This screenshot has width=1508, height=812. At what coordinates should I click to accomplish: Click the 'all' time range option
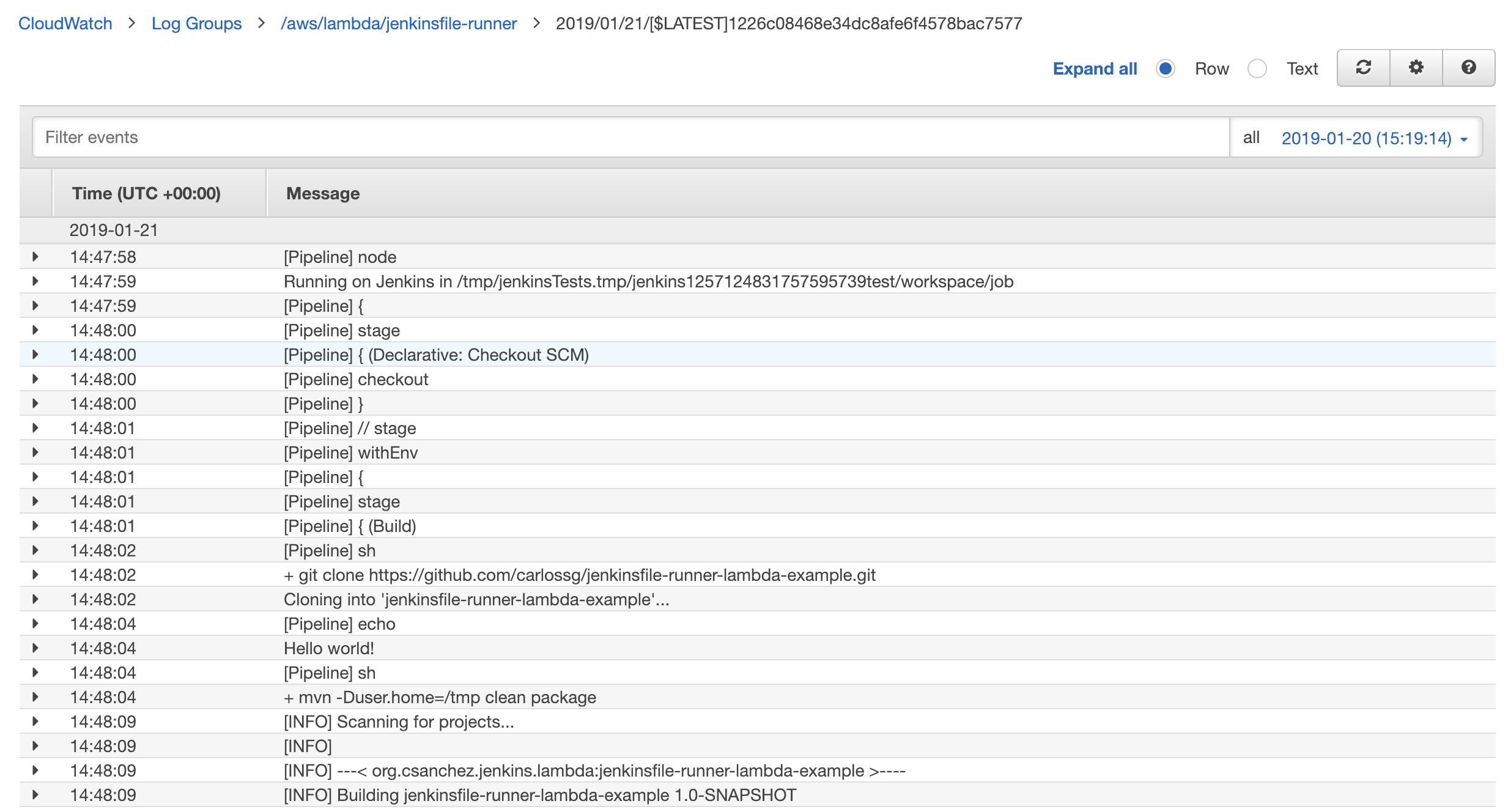[x=1251, y=138]
